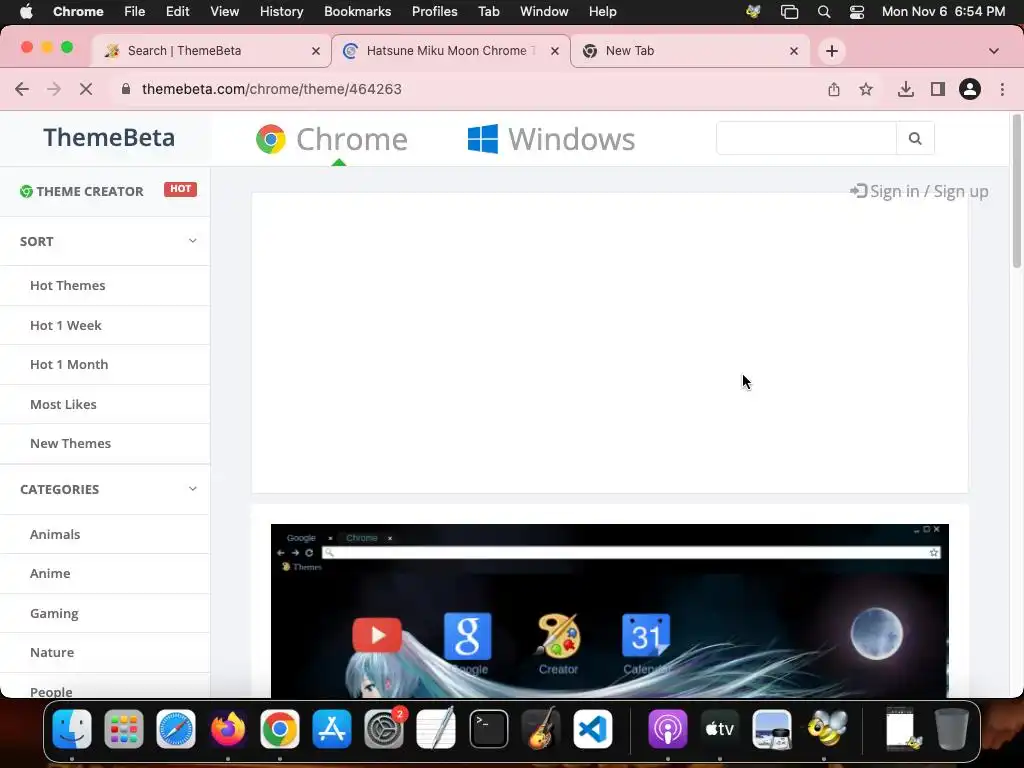Open the Anime category

[50, 573]
